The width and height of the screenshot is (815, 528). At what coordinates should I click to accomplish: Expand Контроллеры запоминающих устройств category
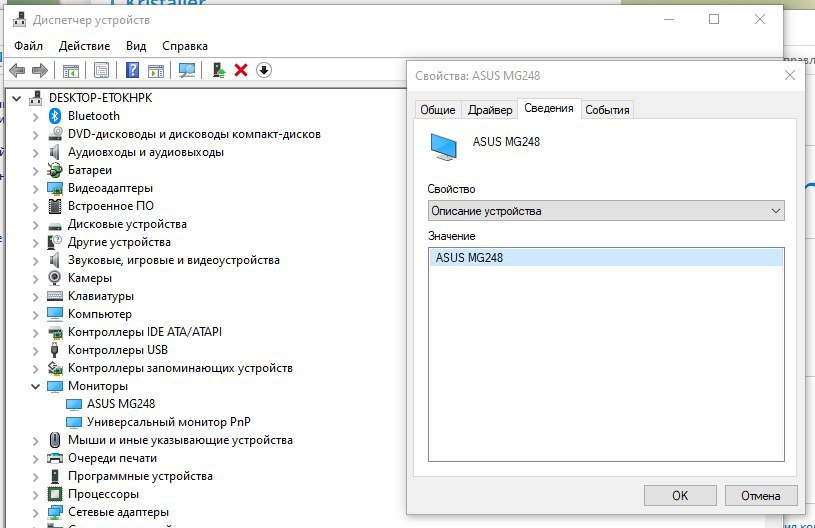tap(35, 369)
